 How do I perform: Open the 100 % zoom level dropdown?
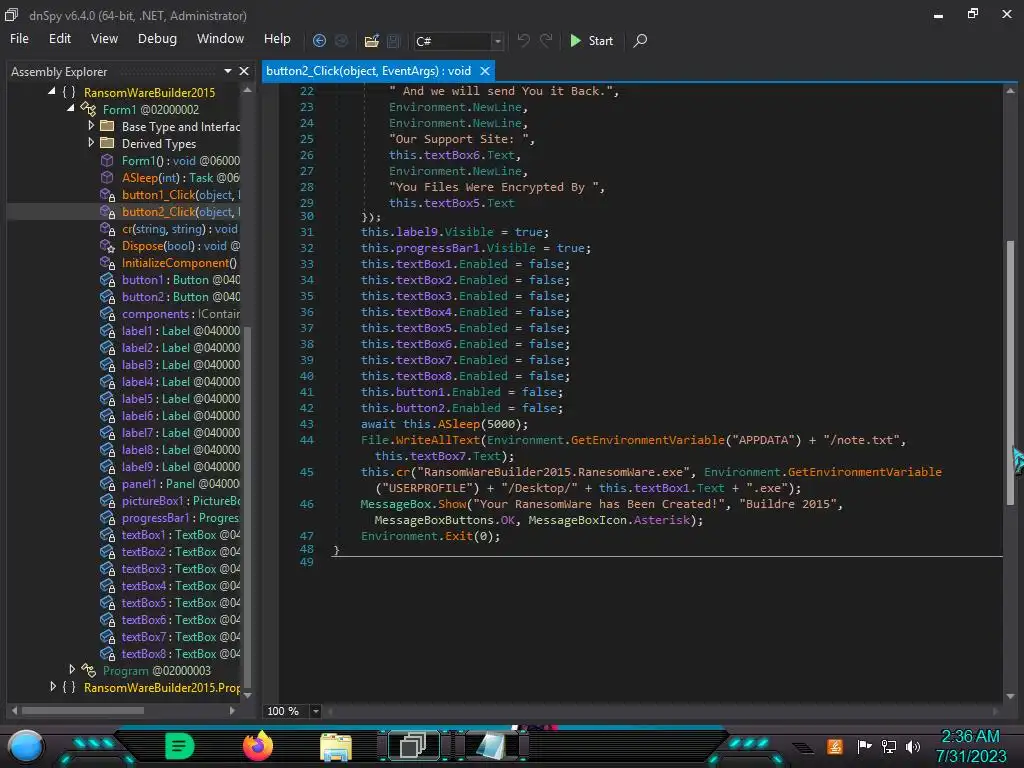coord(315,711)
